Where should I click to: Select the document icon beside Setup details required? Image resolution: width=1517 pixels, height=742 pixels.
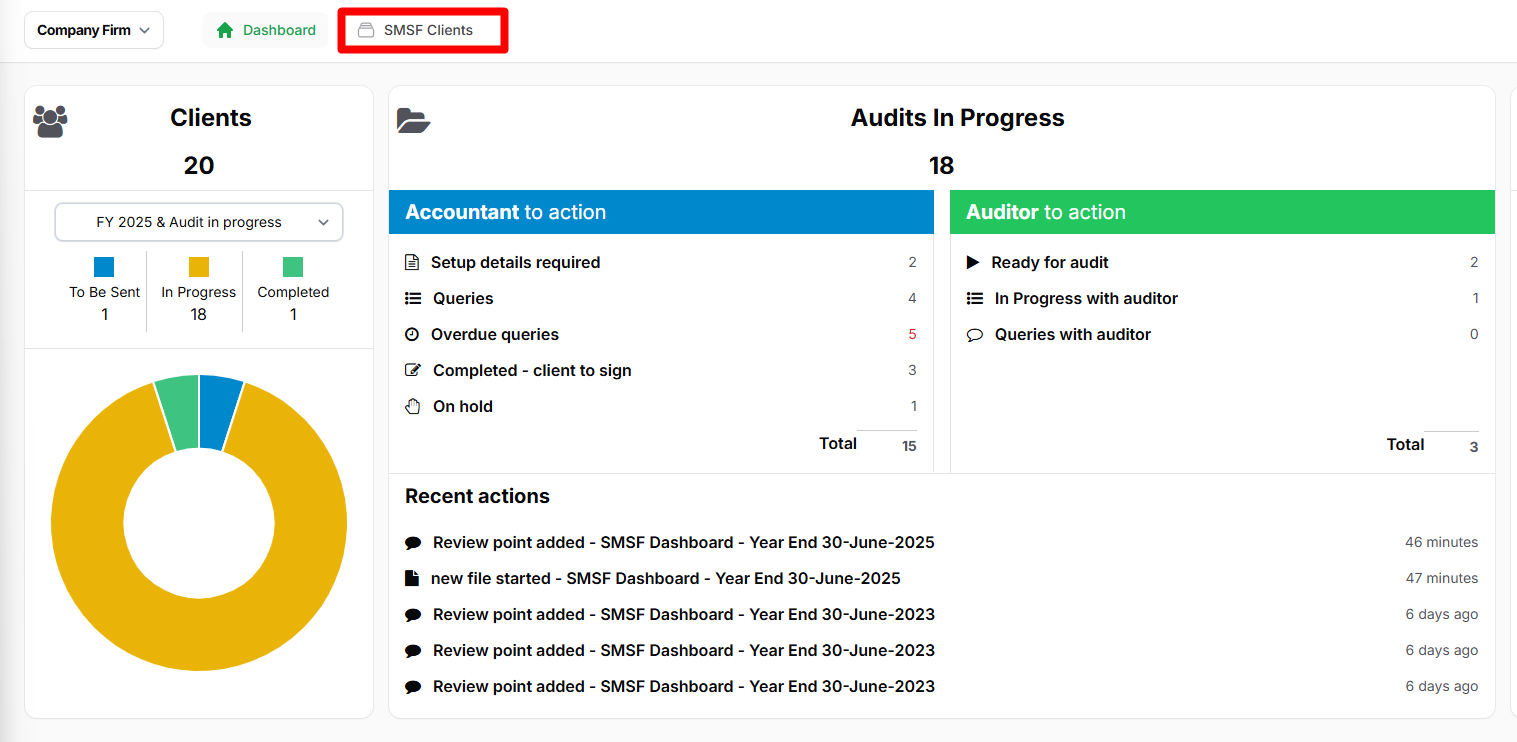[x=413, y=262]
